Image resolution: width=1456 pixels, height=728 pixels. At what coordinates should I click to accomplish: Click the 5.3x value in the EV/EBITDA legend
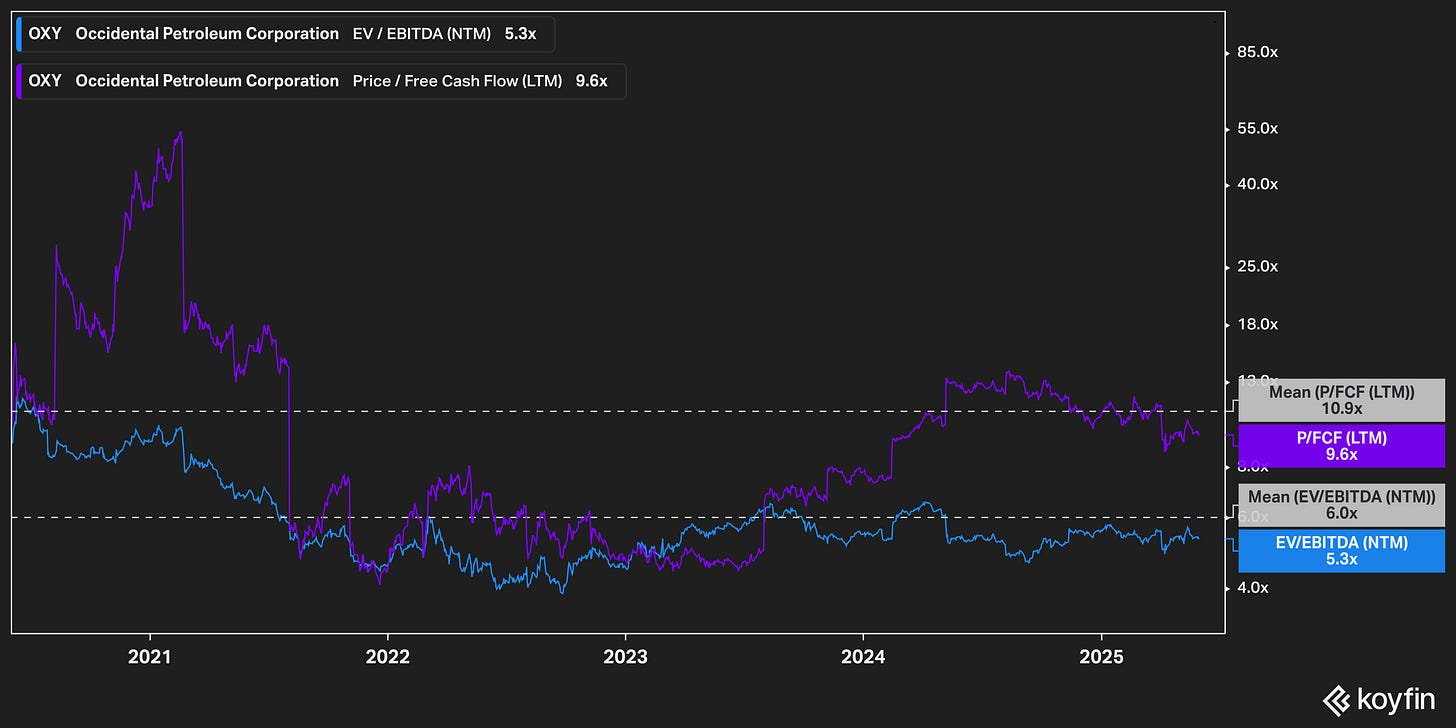[522, 34]
